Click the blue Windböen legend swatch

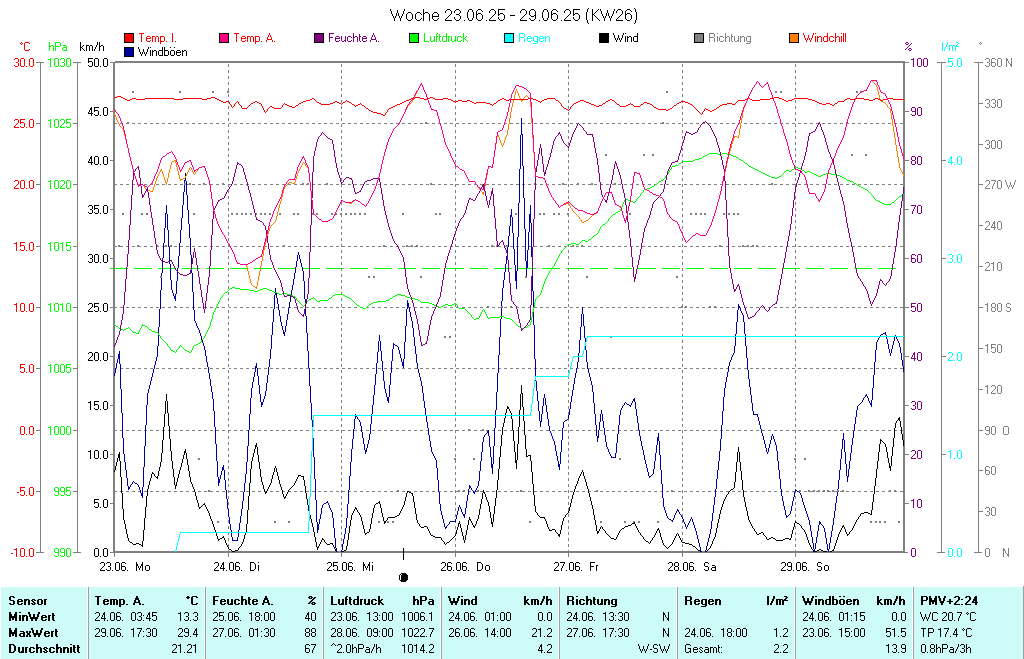click(129, 52)
